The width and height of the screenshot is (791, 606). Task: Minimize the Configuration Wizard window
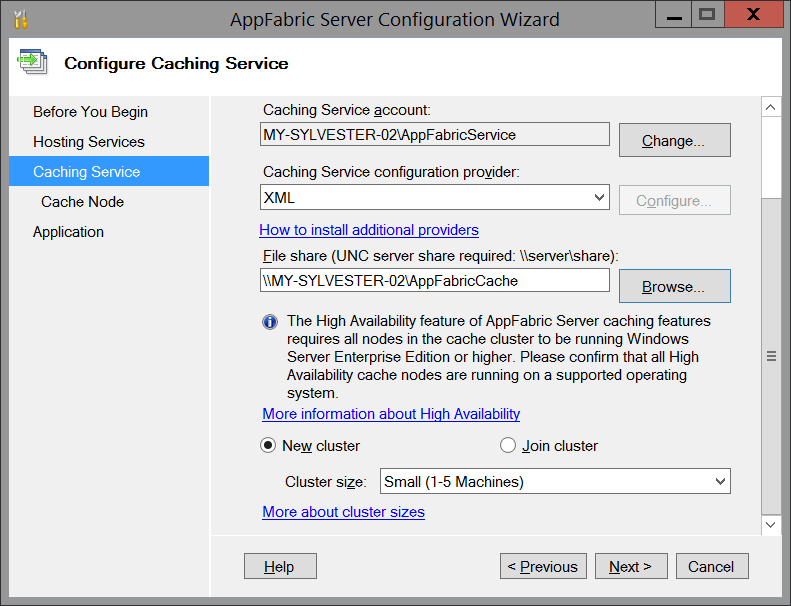tap(674, 15)
